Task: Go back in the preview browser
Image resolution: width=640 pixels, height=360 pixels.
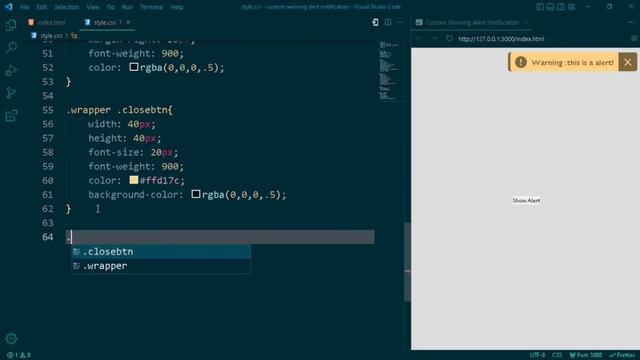Action: click(x=419, y=38)
